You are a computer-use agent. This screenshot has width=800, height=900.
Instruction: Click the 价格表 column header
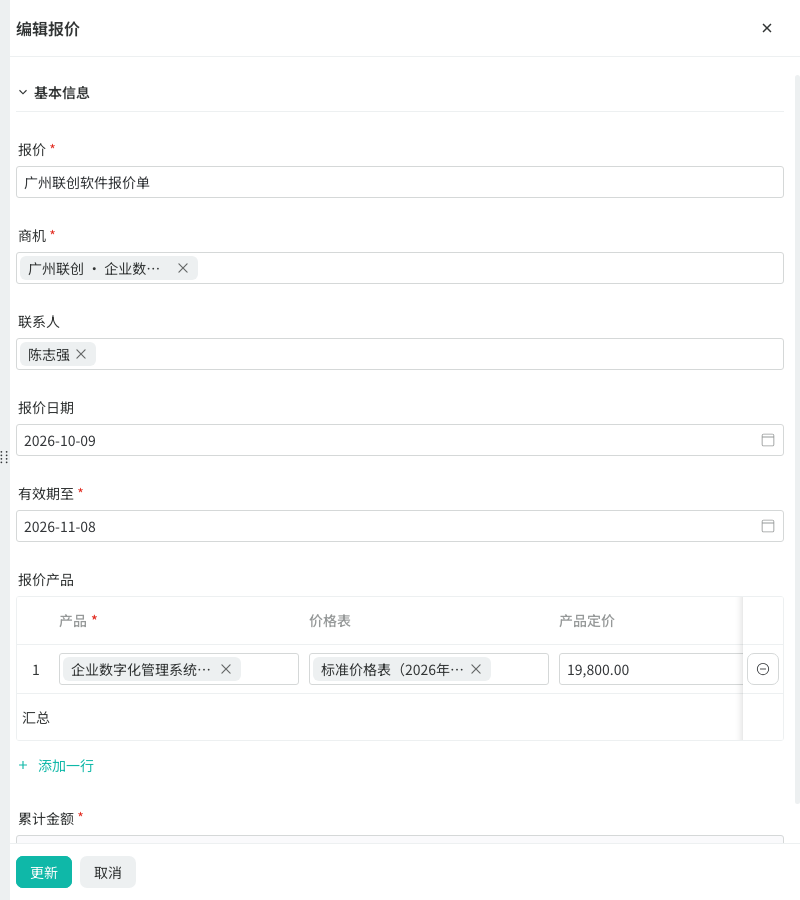[x=329, y=620]
